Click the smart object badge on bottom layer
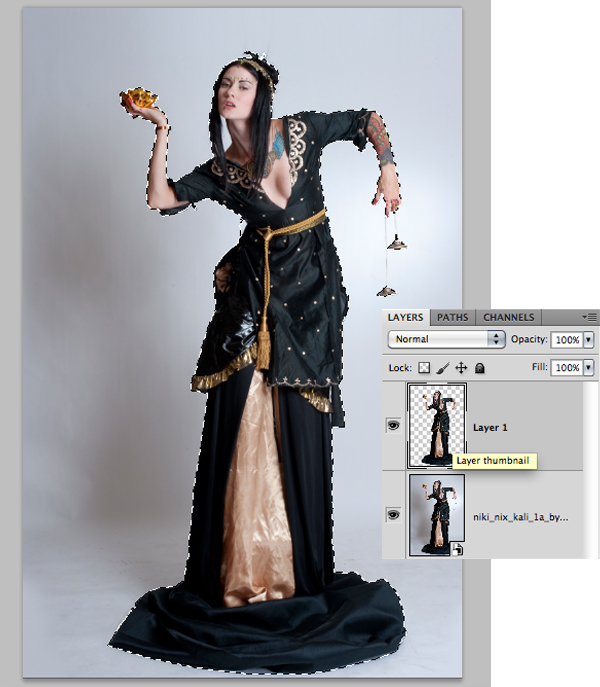The height and width of the screenshot is (687, 600). coord(457,549)
